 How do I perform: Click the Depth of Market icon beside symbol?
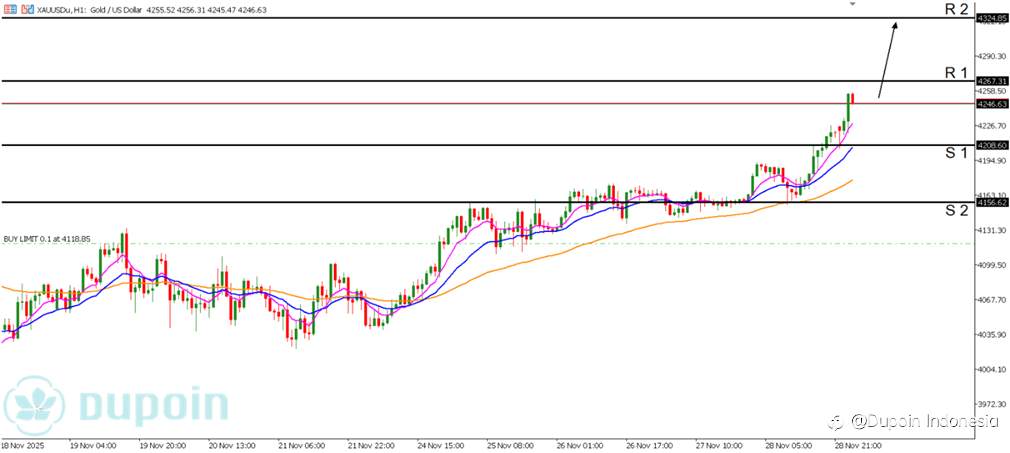coord(26,10)
